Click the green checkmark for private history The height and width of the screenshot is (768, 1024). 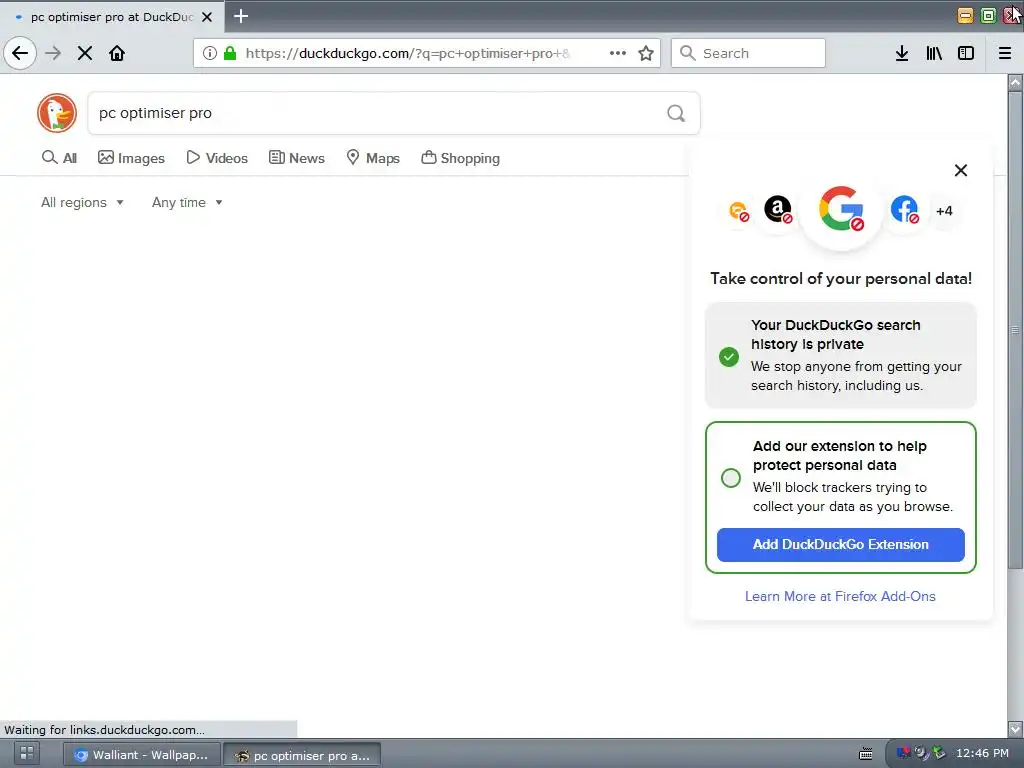729,357
